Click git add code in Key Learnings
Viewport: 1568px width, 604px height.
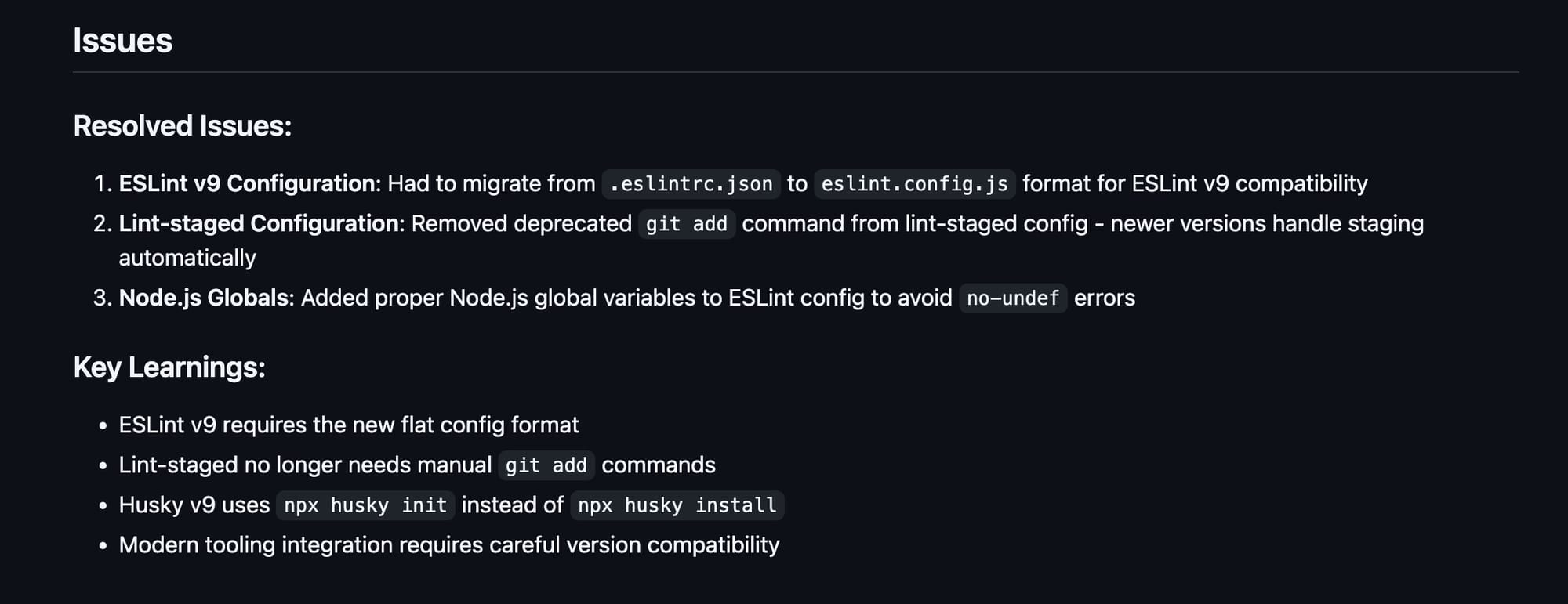(546, 465)
